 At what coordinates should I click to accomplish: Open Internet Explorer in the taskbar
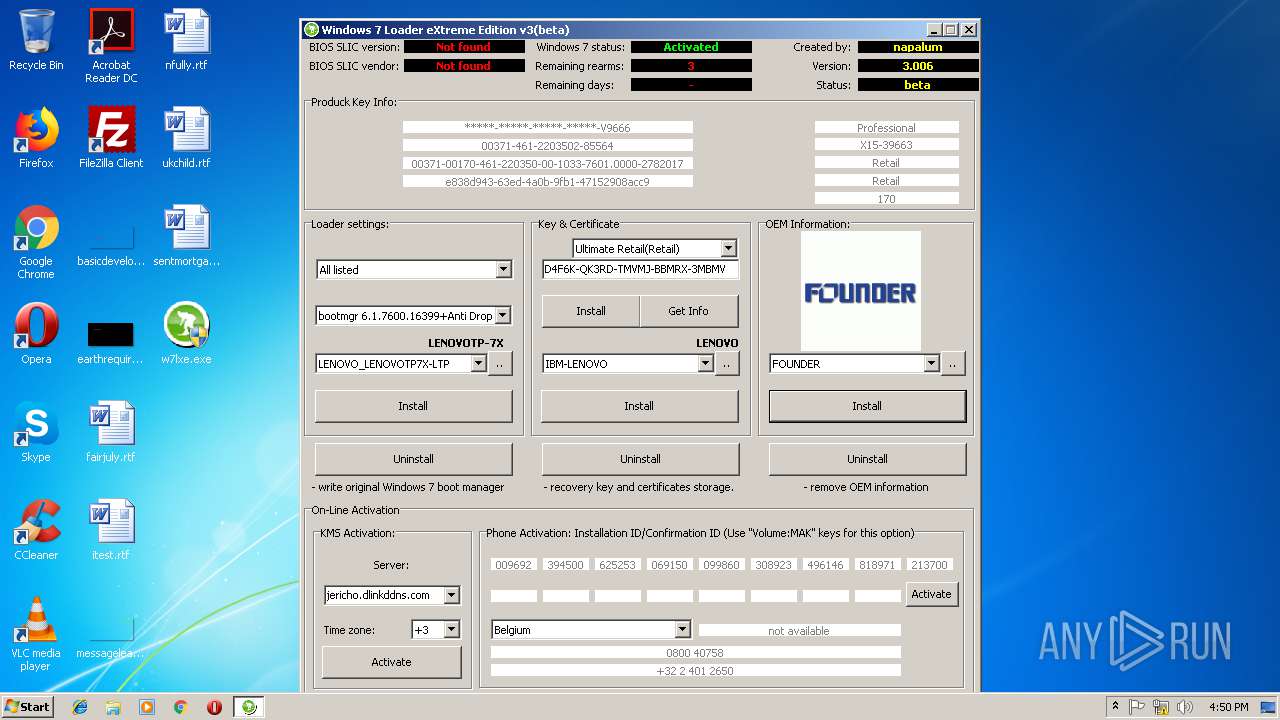80,707
